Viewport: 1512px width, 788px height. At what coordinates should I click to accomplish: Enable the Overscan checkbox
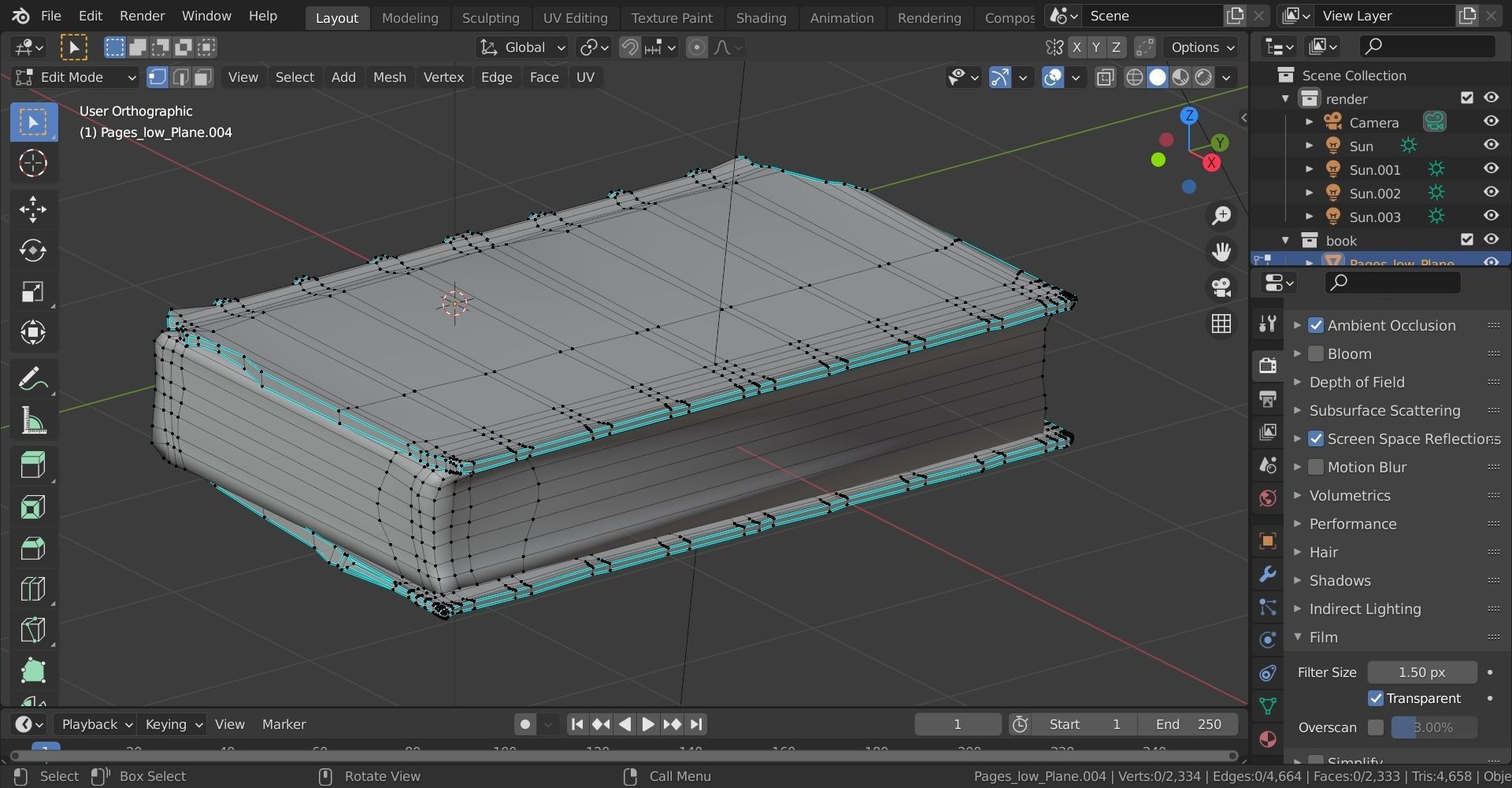pos(1376,727)
